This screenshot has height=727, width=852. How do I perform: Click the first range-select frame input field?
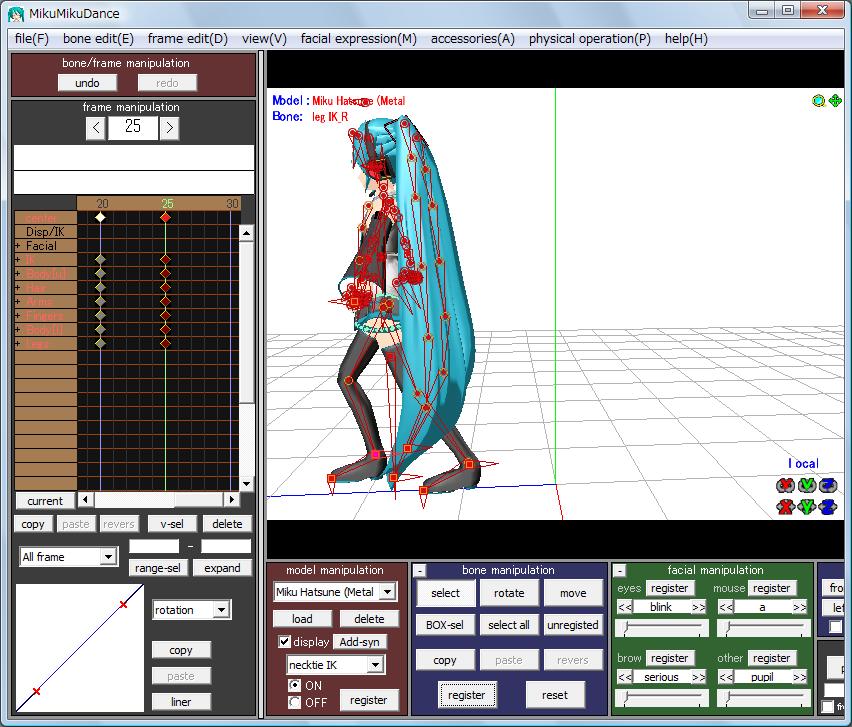pyautogui.click(x=154, y=546)
